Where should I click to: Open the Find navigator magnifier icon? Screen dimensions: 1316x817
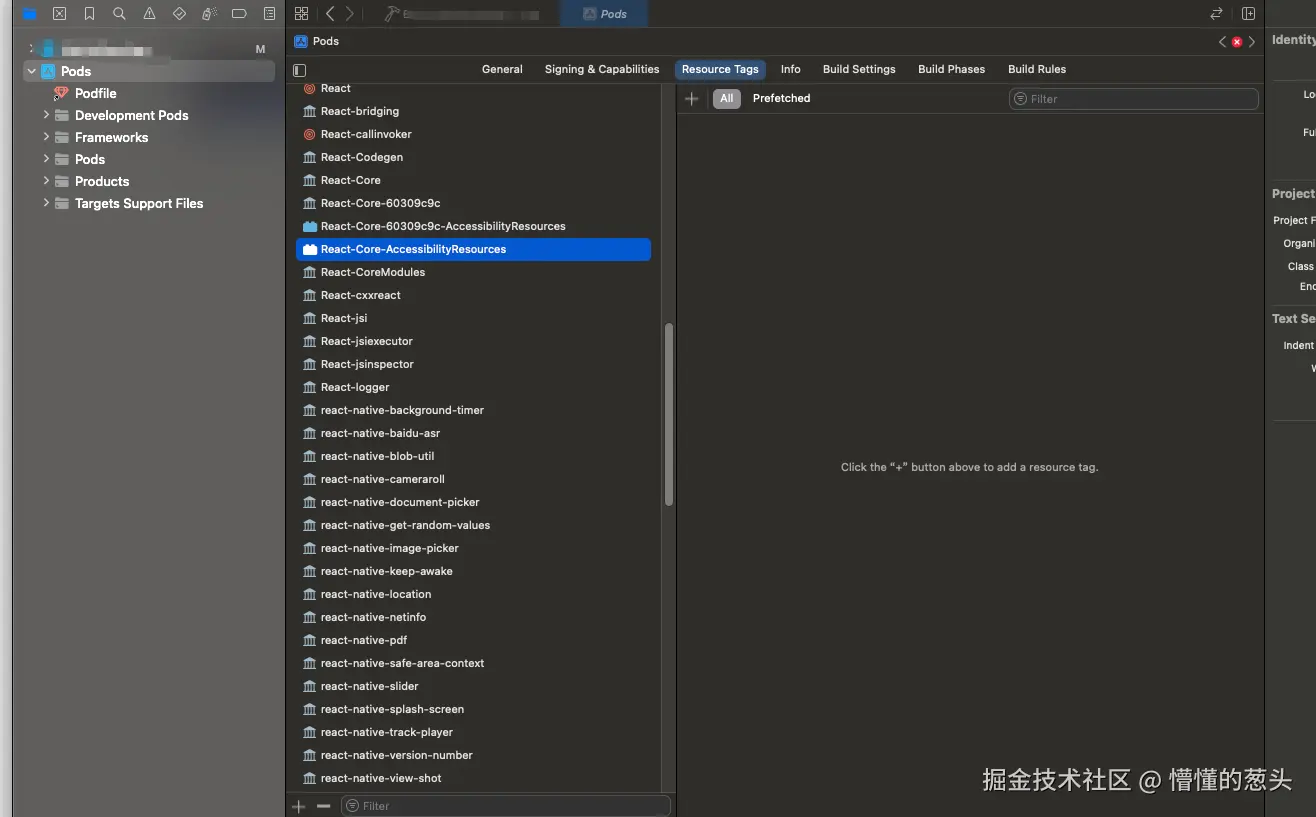[120, 14]
